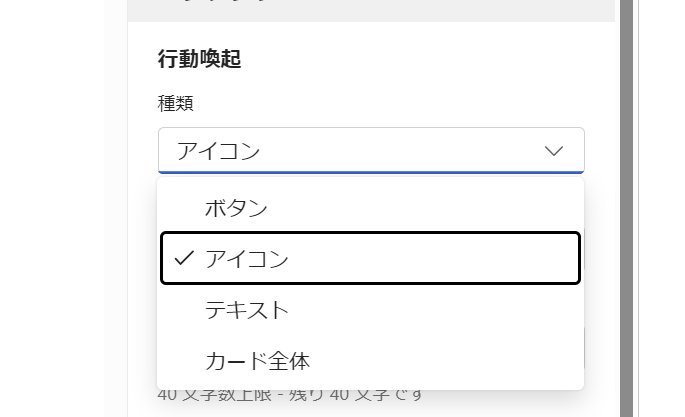This screenshot has width=685, height=417.
Task: Click the gray vertical scrollbar
Action: (x=627, y=200)
